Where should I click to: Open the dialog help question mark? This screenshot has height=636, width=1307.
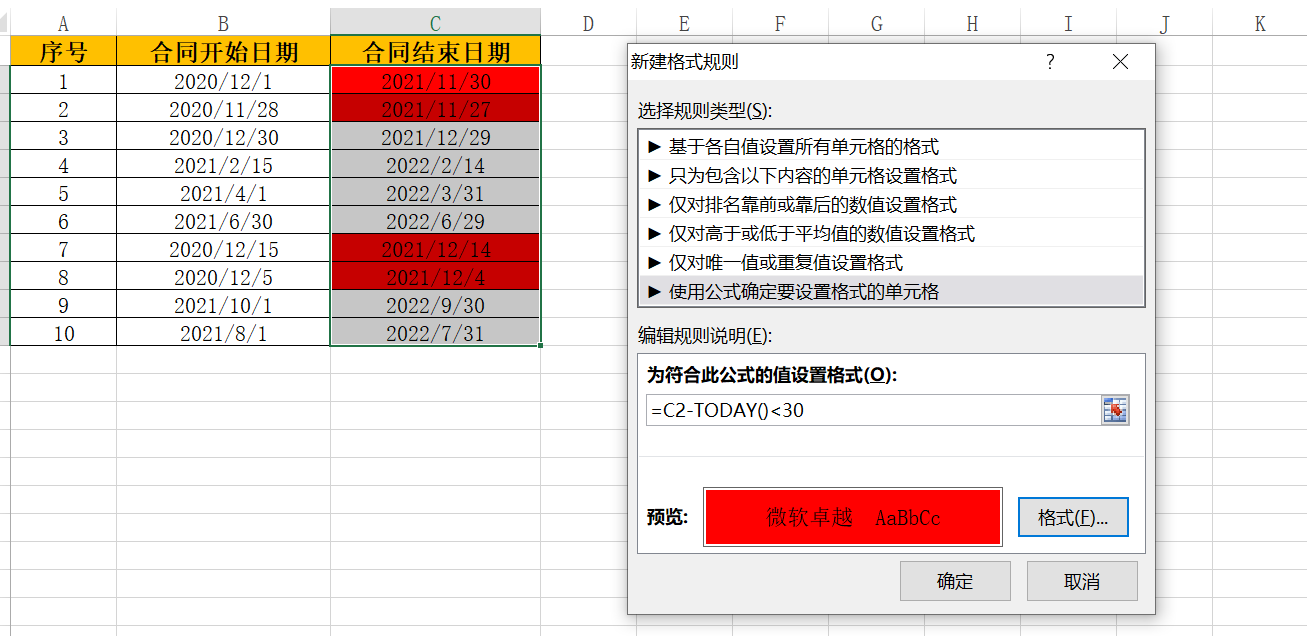click(x=1050, y=62)
